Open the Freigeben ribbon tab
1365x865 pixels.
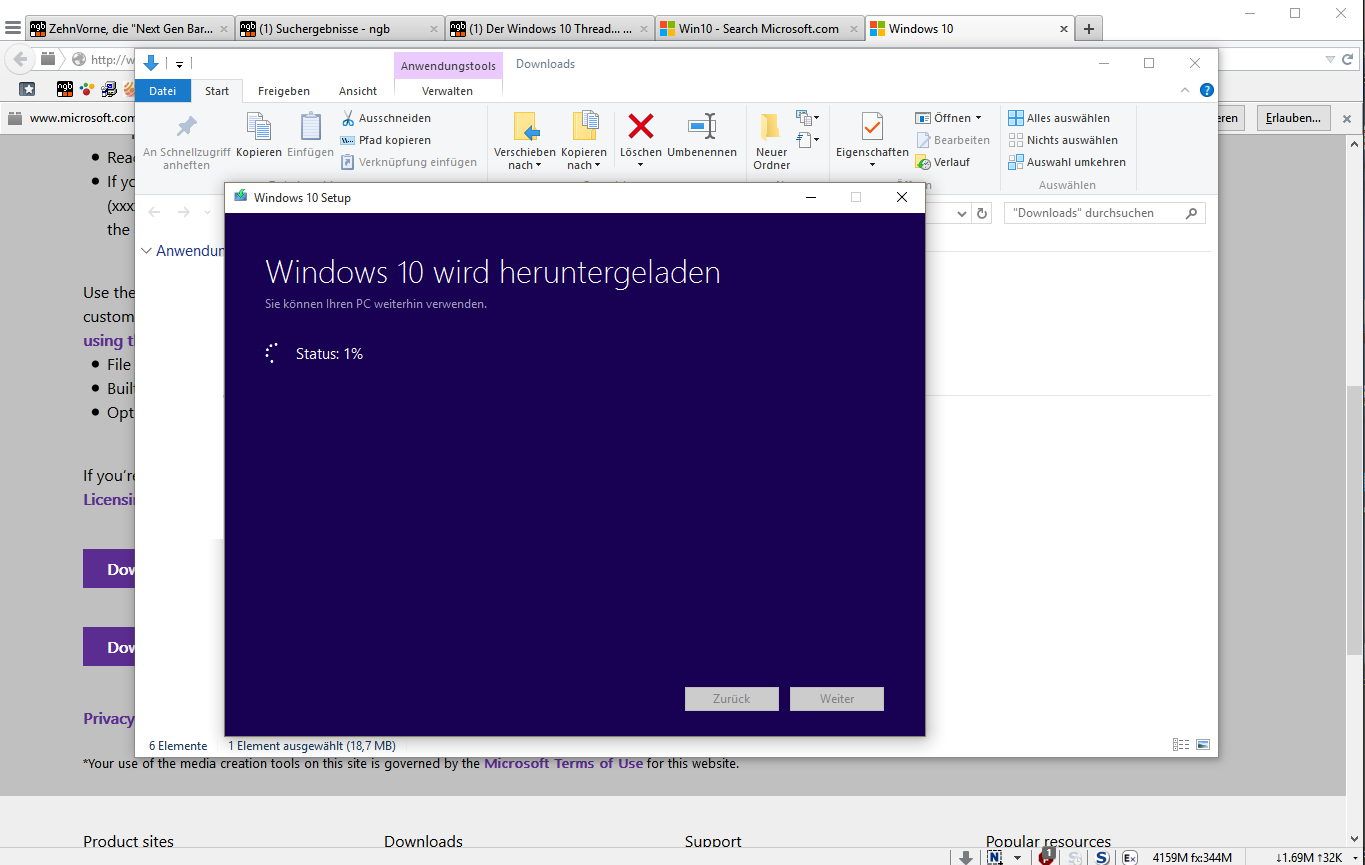(x=283, y=91)
